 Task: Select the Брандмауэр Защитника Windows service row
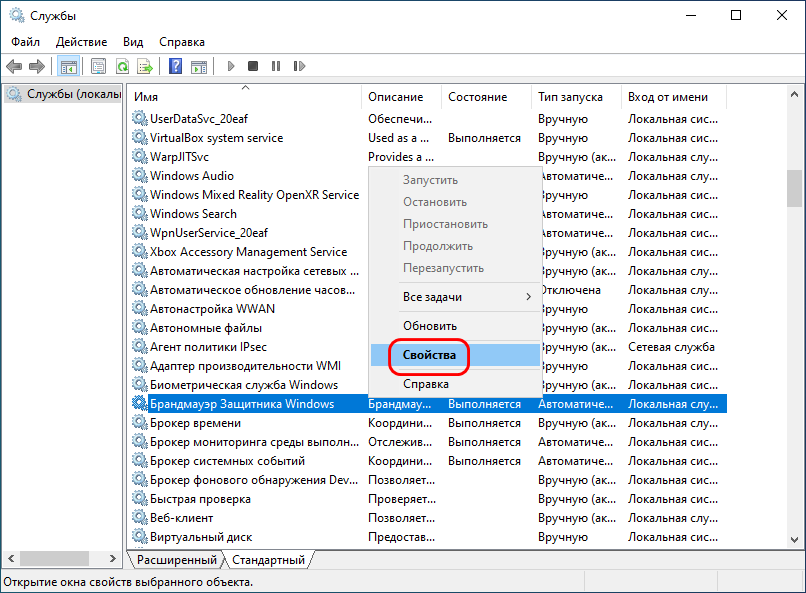click(429, 404)
